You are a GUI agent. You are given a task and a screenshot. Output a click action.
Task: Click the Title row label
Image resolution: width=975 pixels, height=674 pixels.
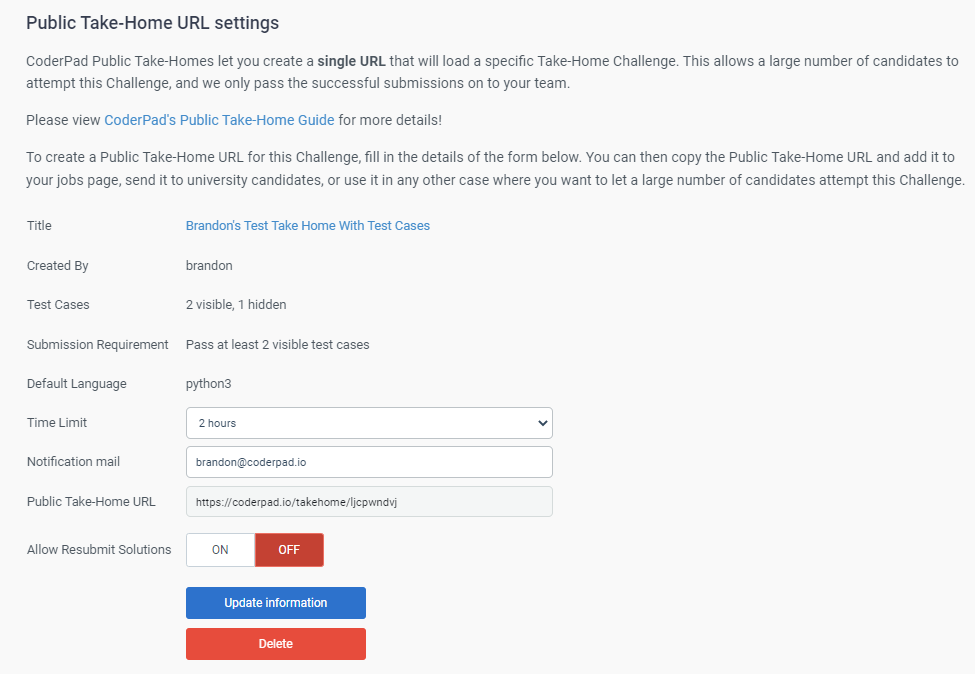point(38,225)
